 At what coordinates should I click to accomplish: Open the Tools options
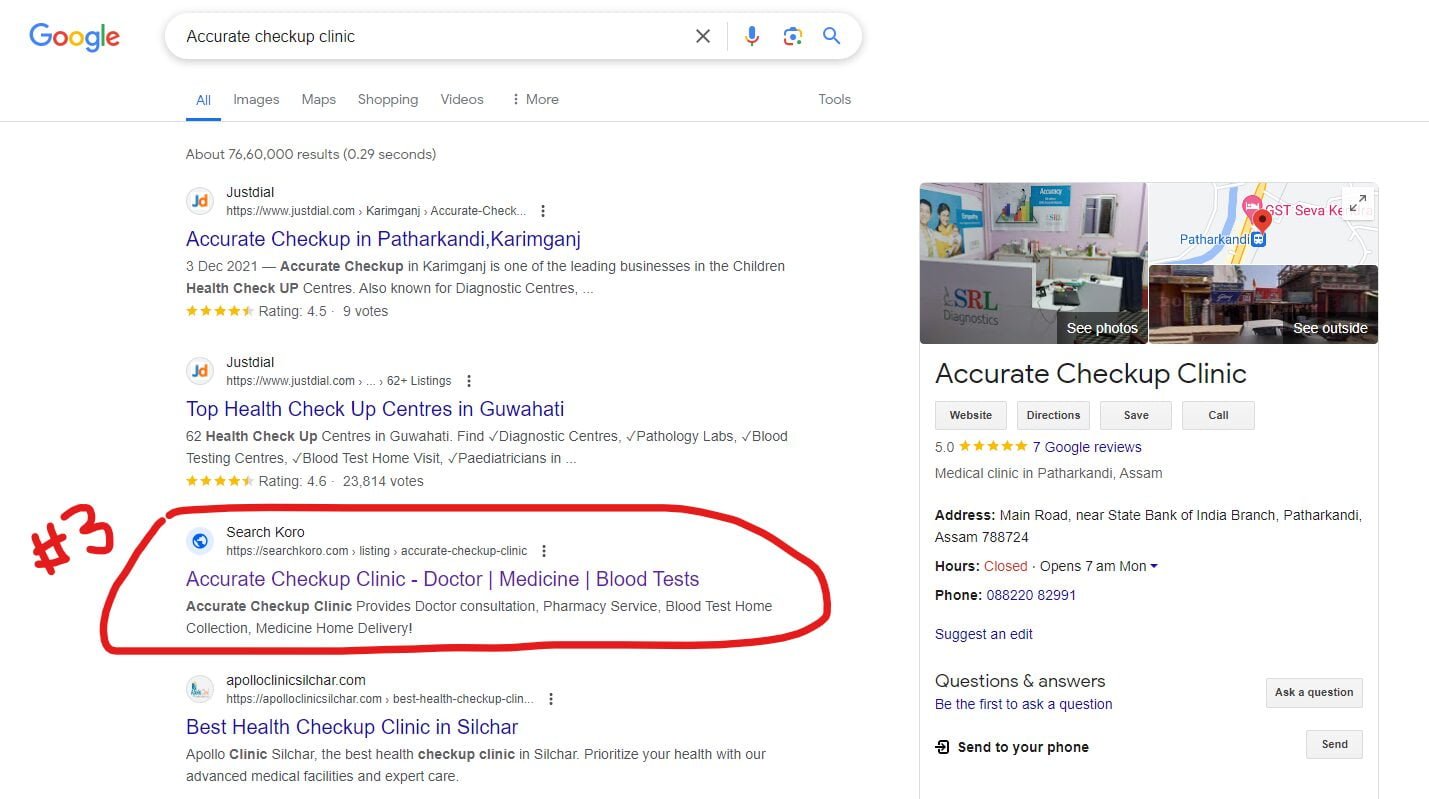[834, 99]
